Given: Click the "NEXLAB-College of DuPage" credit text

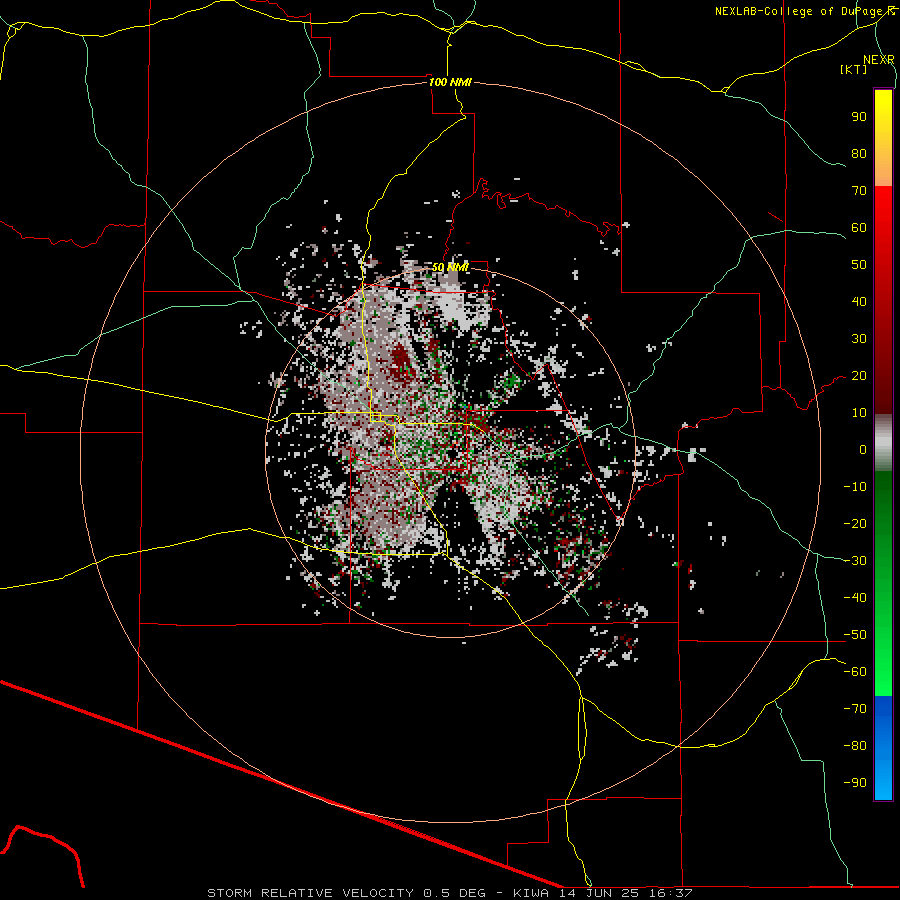Looking at the screenshot, I should (x=800, y=11).
